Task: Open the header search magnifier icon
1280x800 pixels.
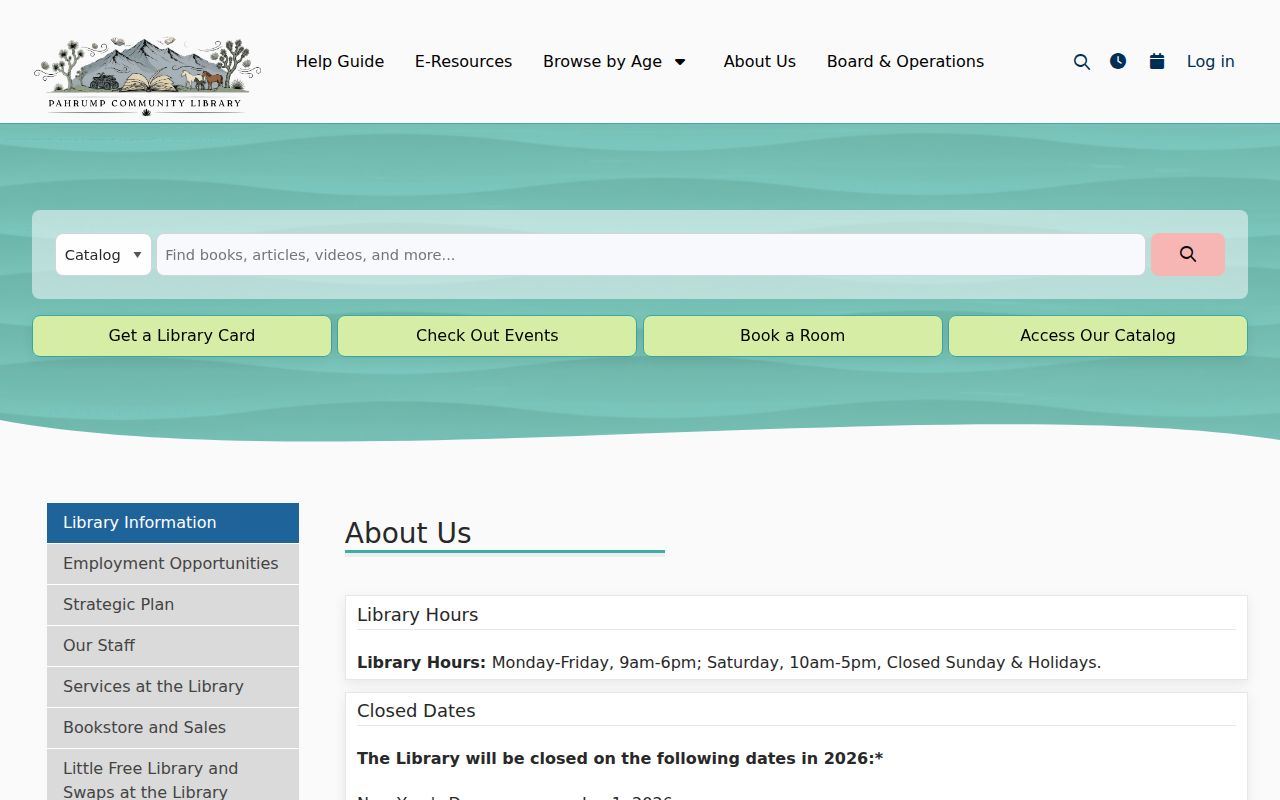Action: point(1082,62)
